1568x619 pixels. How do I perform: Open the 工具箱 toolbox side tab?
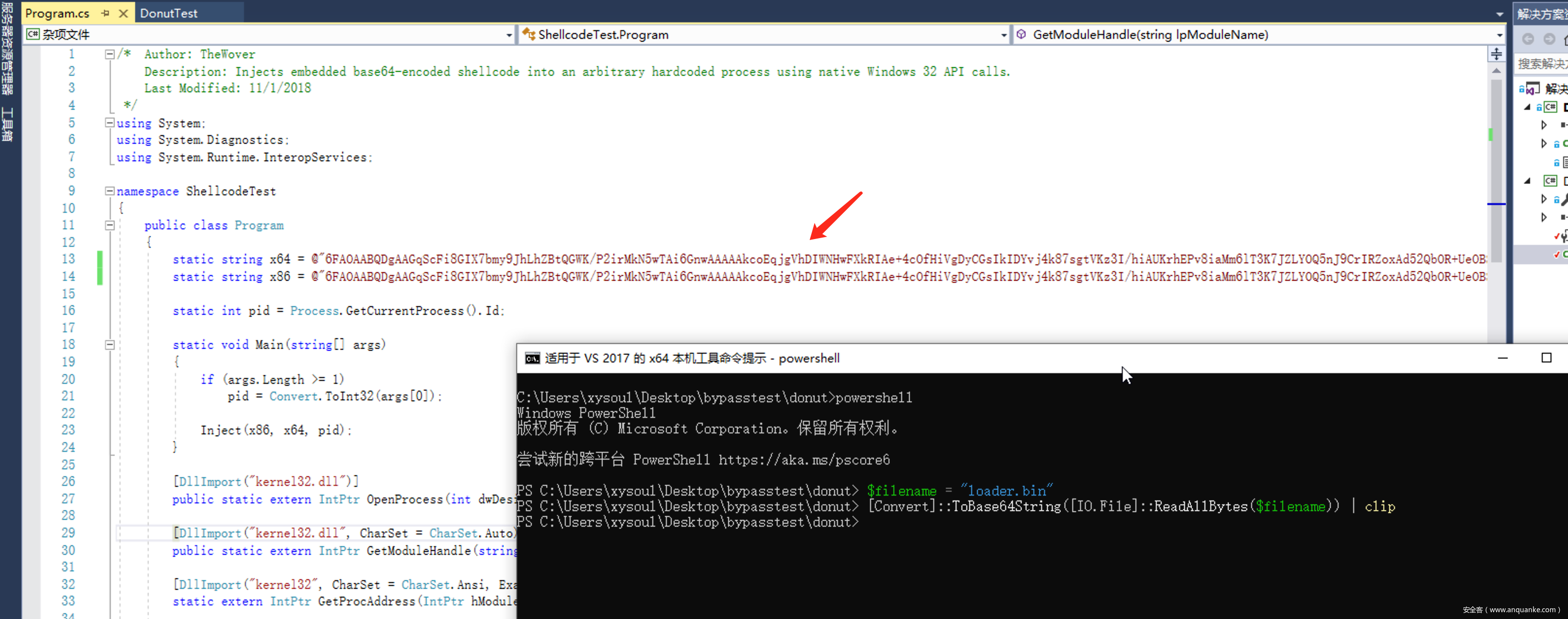point(7,124)
